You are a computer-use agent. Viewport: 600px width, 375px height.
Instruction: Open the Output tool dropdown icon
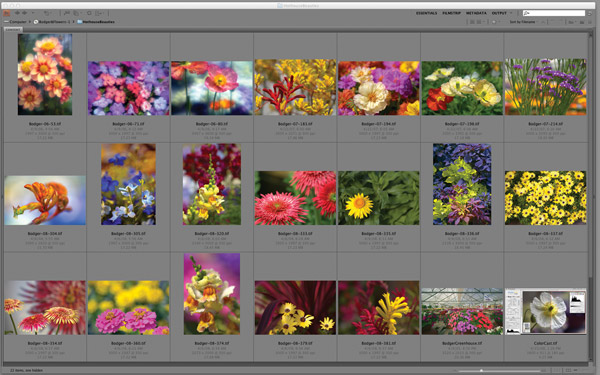tap(99, 13)
